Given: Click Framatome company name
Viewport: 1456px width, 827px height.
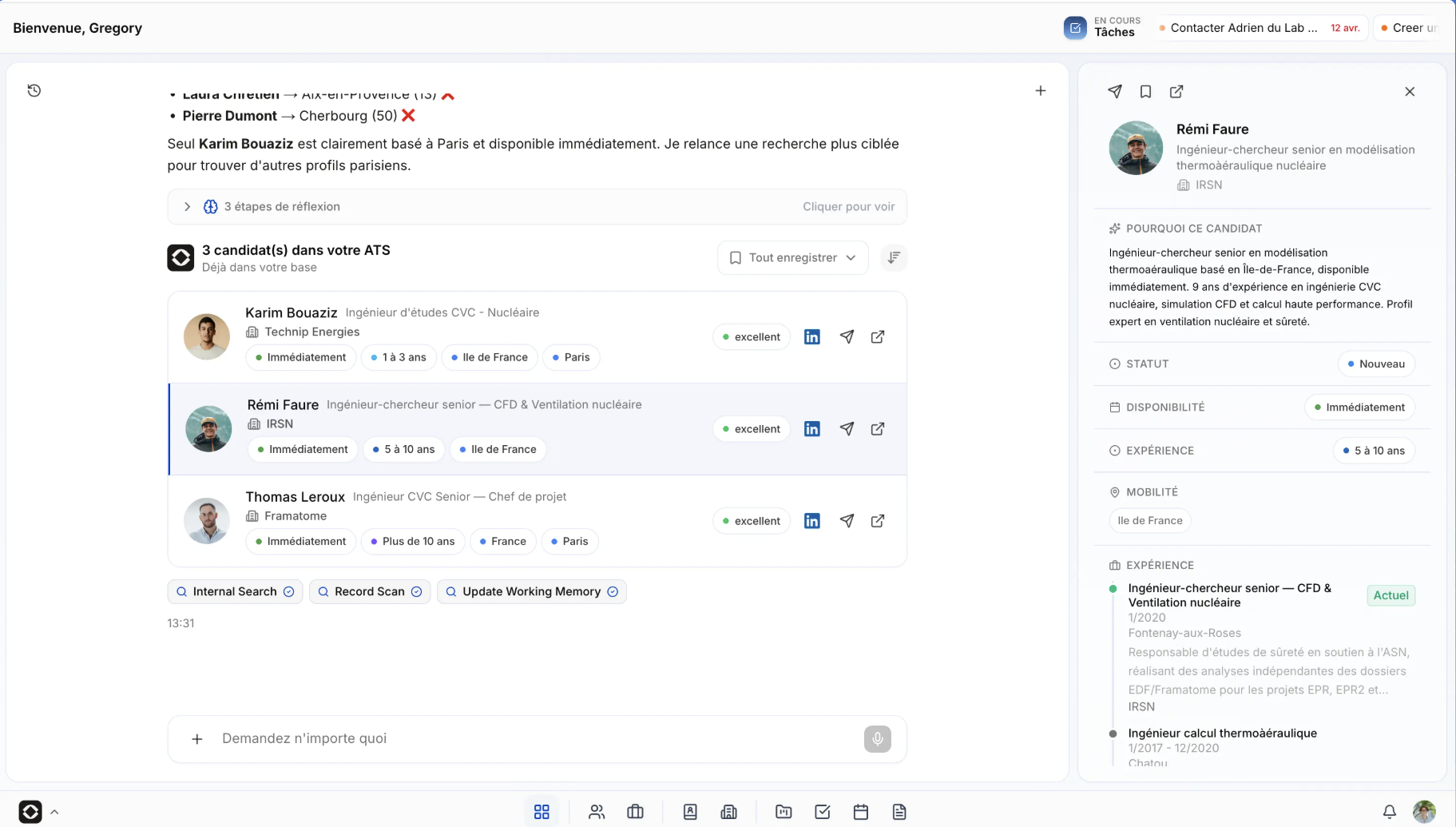Looking at the screenshot, I should coord(296,516).
